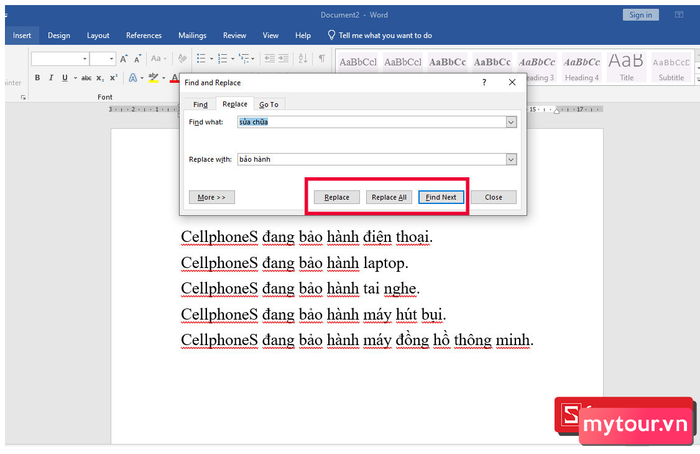Screen dimensions: 700x454
Task: Click into the Replace with field
Action: coord(371,159)
